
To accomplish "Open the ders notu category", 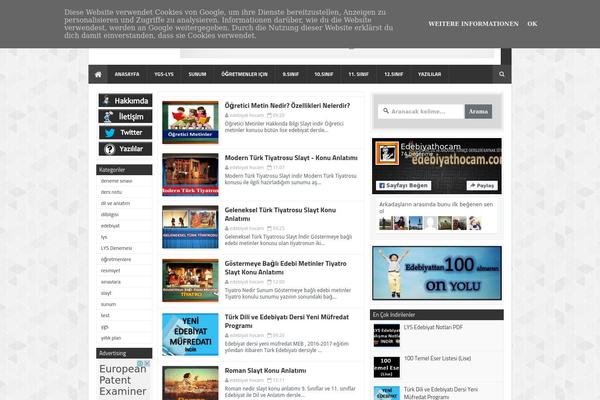I will click(x=111, y=192).
